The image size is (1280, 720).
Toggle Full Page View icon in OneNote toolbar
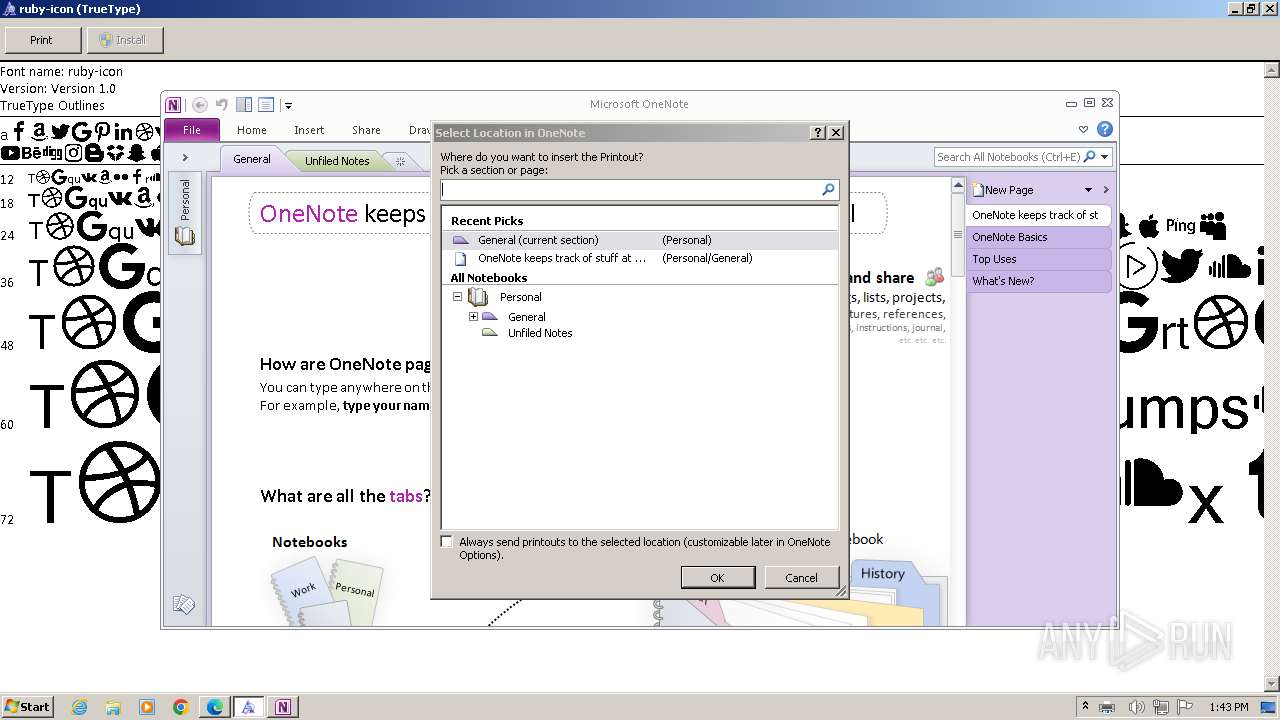click(266, 104)
